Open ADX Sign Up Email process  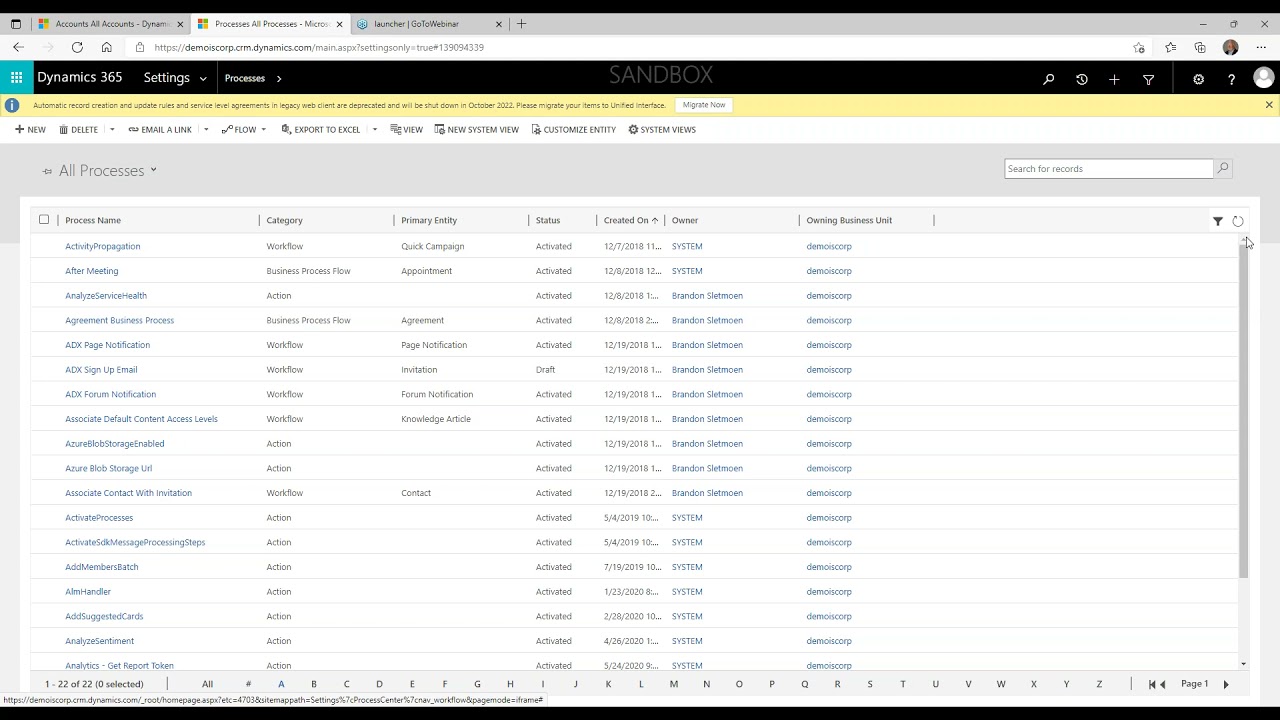[x=101, y=370]
